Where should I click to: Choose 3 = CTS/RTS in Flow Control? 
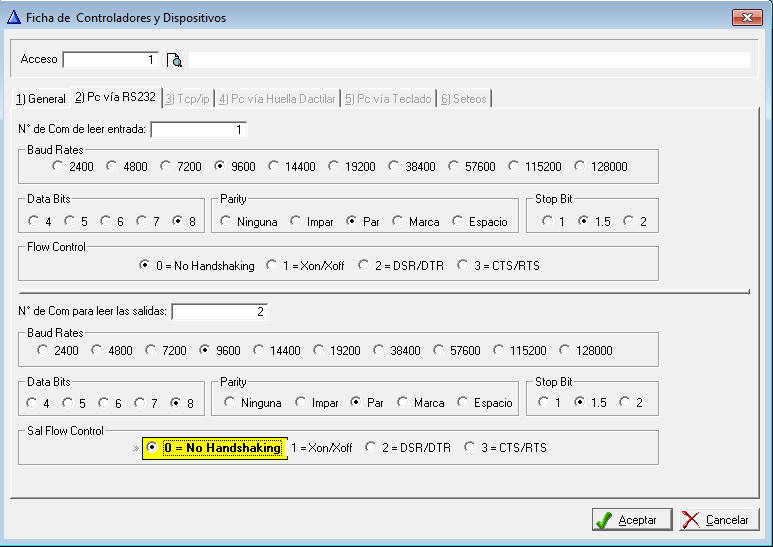pyautogui.click(x=463, y=266)
